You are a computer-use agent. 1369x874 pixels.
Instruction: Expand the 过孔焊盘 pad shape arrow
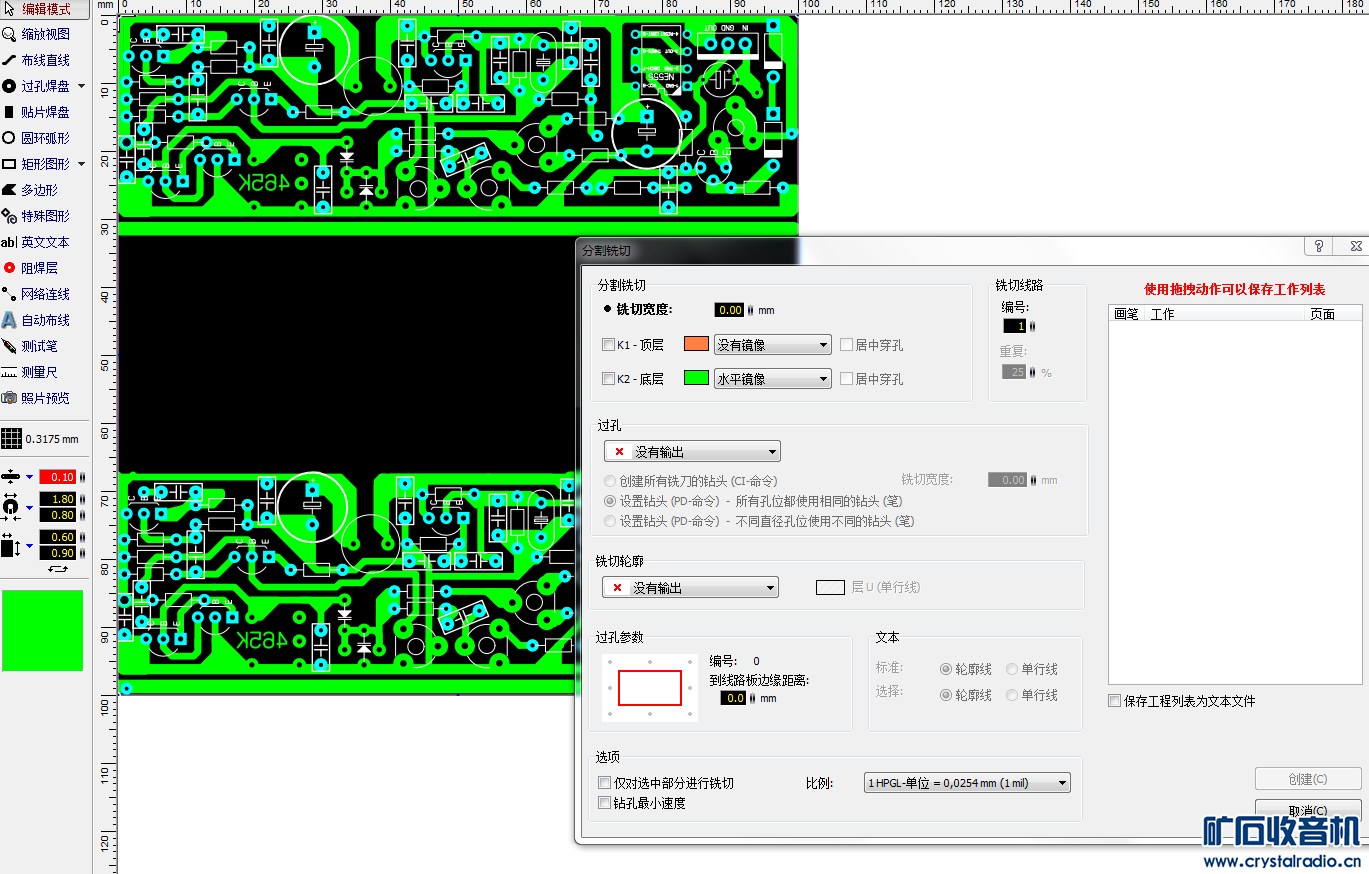click(82, 86)
